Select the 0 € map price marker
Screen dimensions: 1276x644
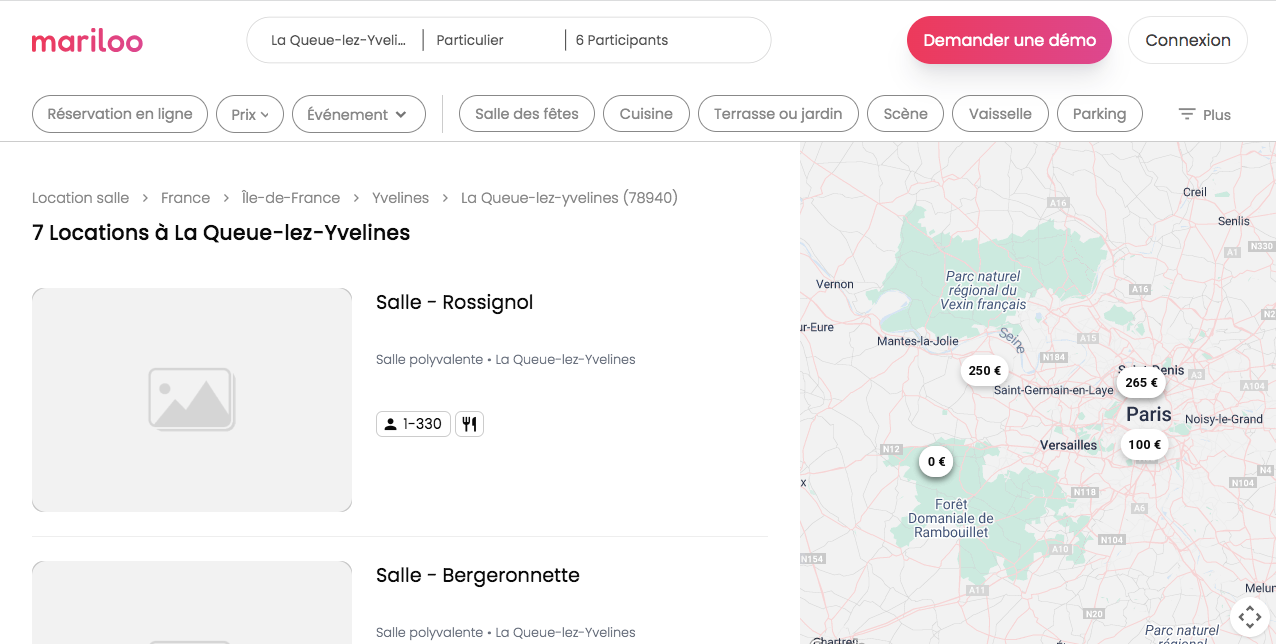(x=936, y=461)
